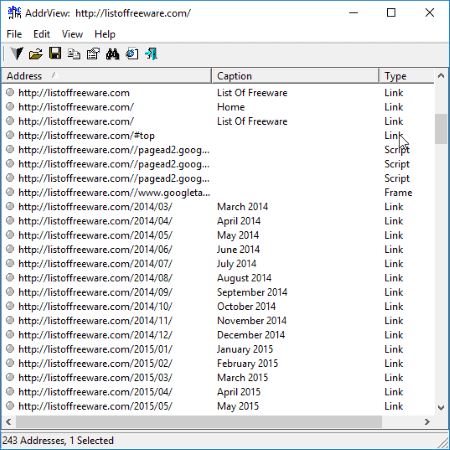Viewport: 450px width, 450px height.
Task: Open address in browser via globe page icon
Action: (x=132, y=54)
